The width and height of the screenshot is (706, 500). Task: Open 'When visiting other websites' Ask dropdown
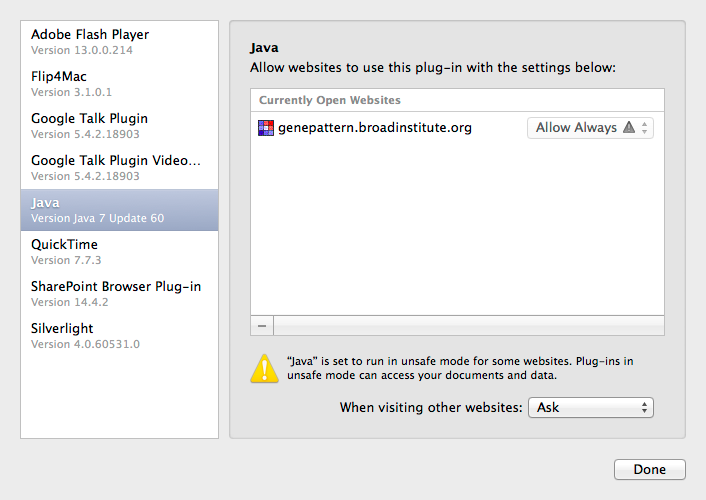click(590, 408)
